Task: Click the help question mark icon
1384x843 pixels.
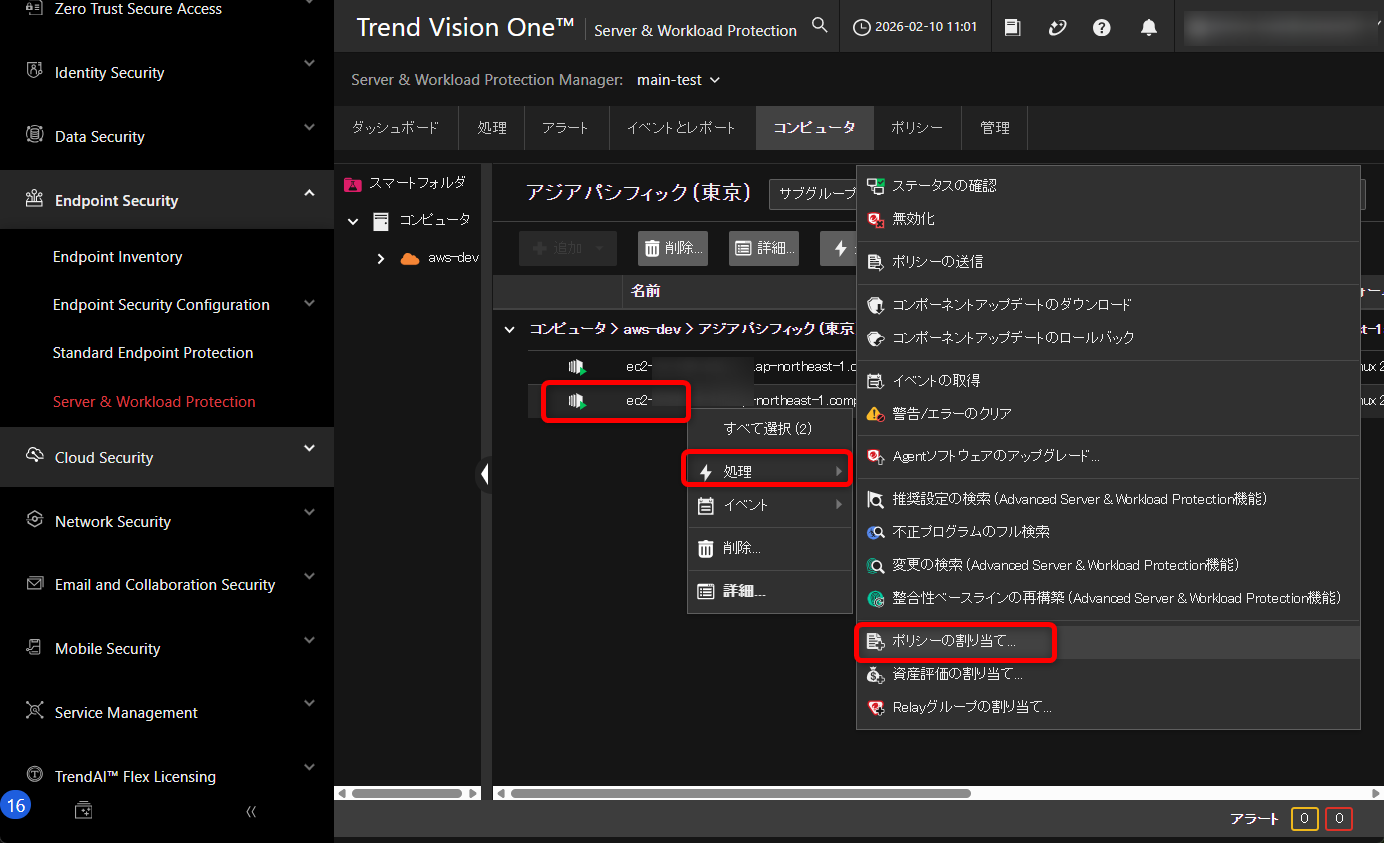Action: point(1101,27)
